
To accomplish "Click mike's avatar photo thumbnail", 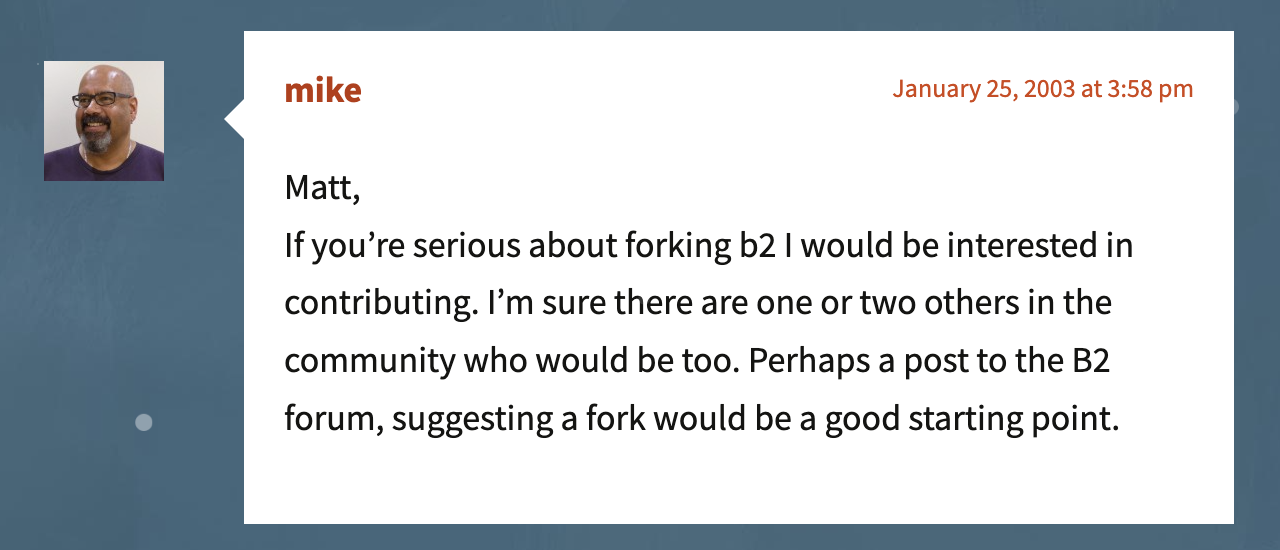I will pyautogui.click(x=104, y=121).
